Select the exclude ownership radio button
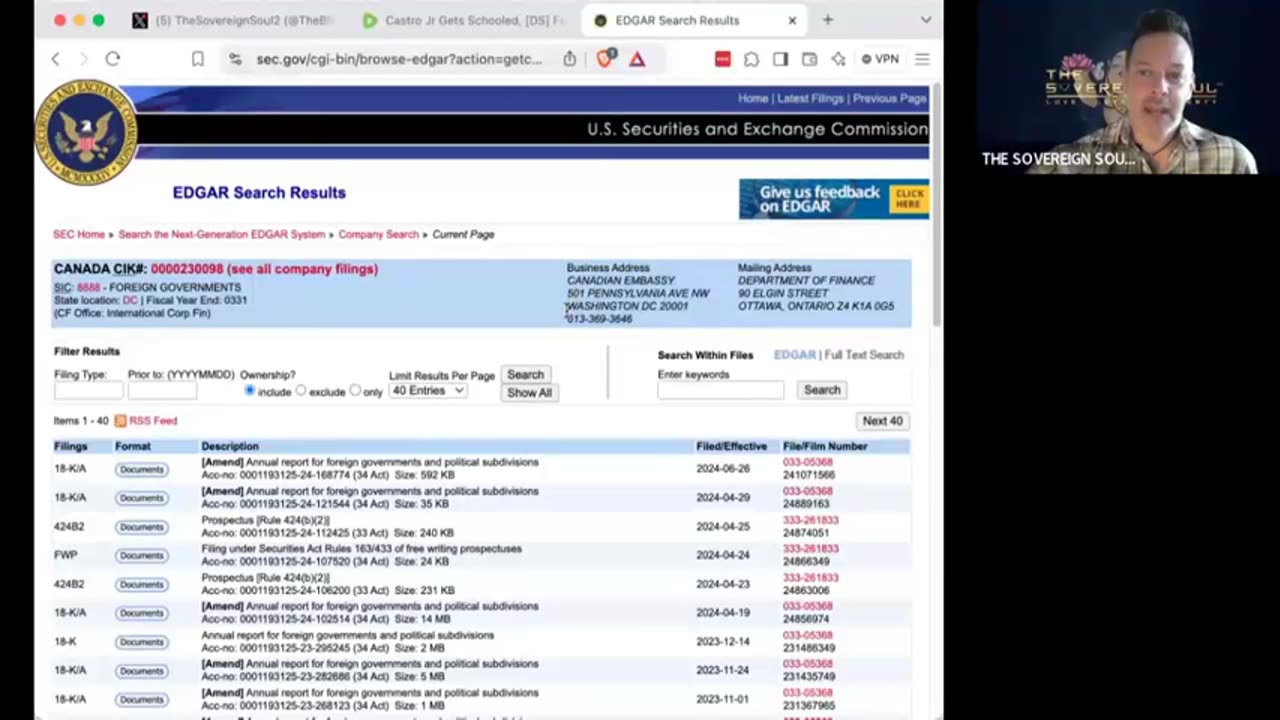This screenshot has height=720, width=1280. point(301,390)
